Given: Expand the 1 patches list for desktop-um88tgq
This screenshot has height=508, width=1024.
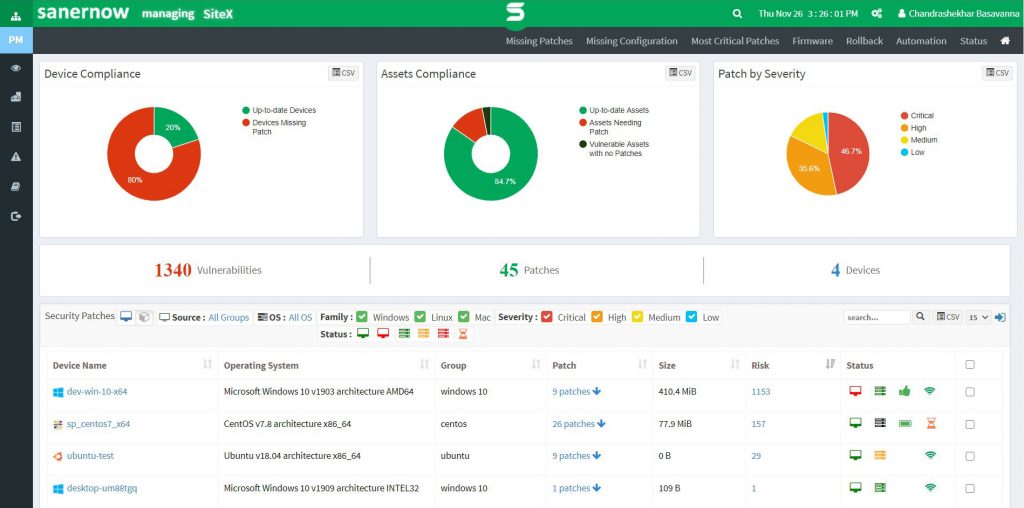Looking at the screenshot, I should pyautogui.click(x=577, y=488).
